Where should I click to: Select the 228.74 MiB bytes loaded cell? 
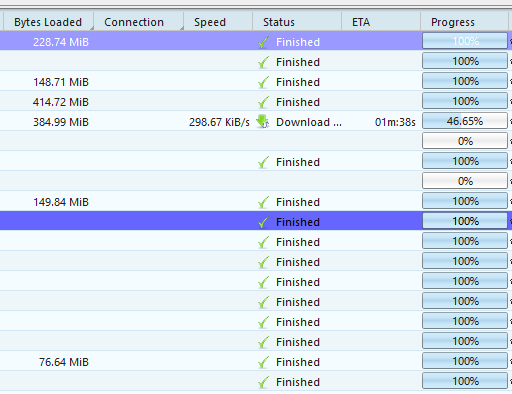[61, 42]
